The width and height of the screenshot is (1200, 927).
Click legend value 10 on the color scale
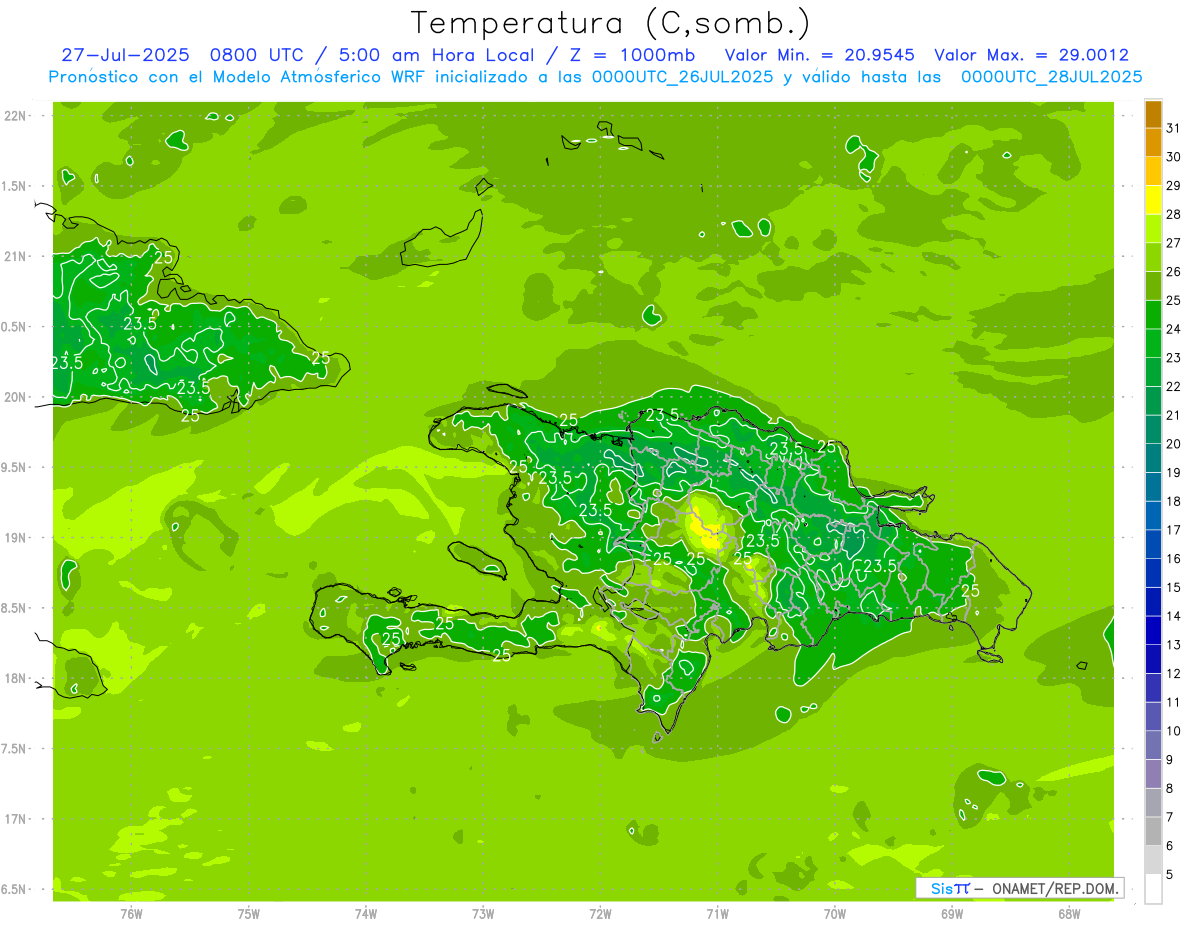point(1173,731)
